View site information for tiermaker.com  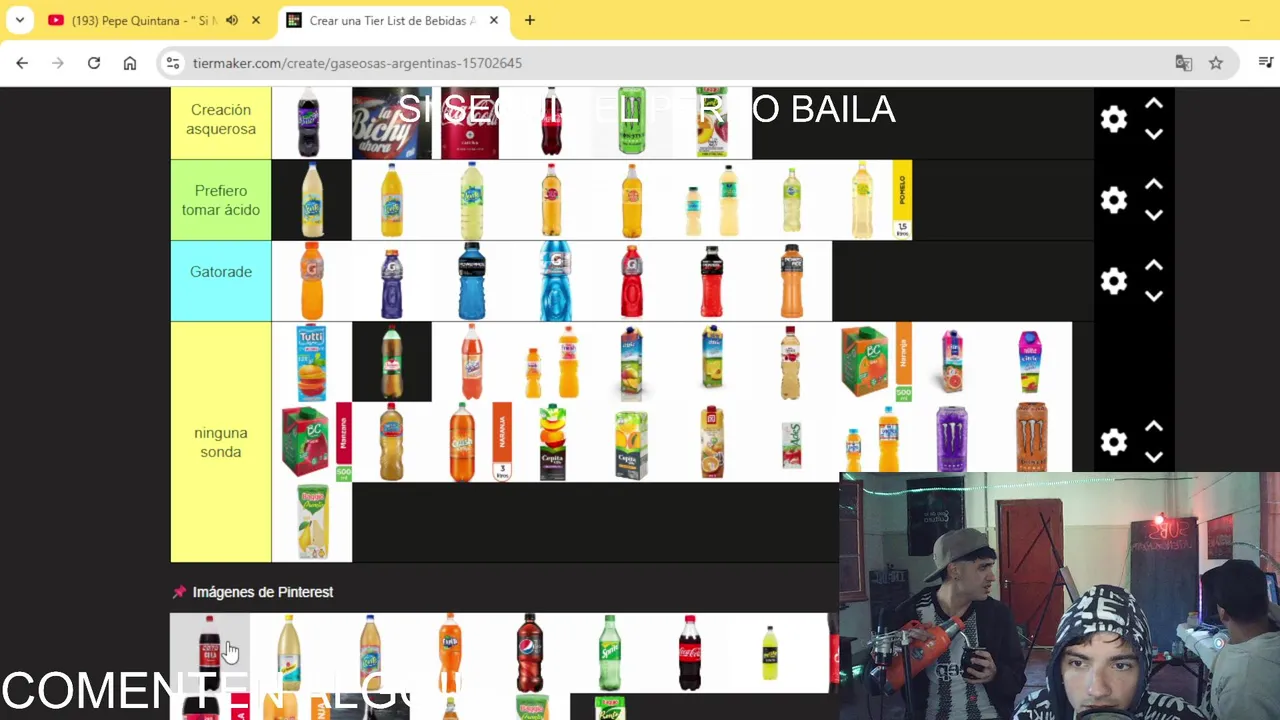173,63
